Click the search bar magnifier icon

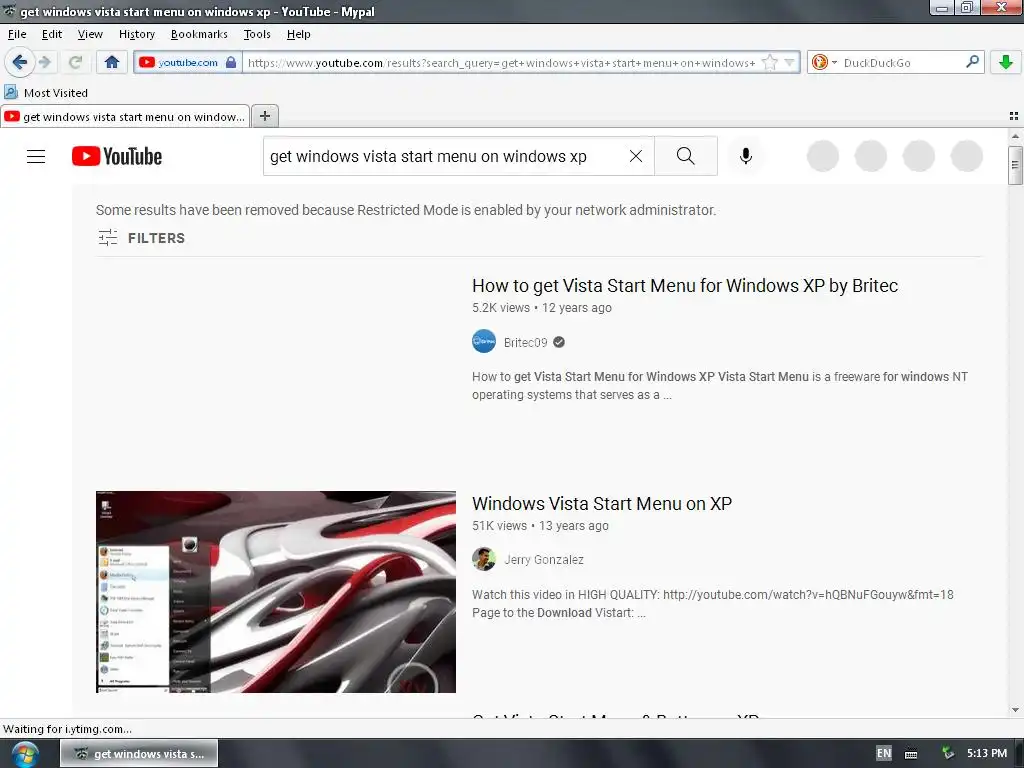click(x=972, y=62)
